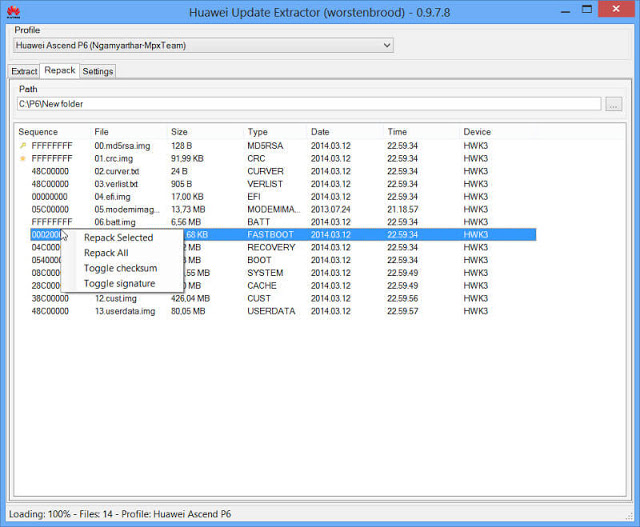Viewport: 640px width, 527px height.
Task: Click the 2013.07.24 date cell
Action: click(331, 209)
